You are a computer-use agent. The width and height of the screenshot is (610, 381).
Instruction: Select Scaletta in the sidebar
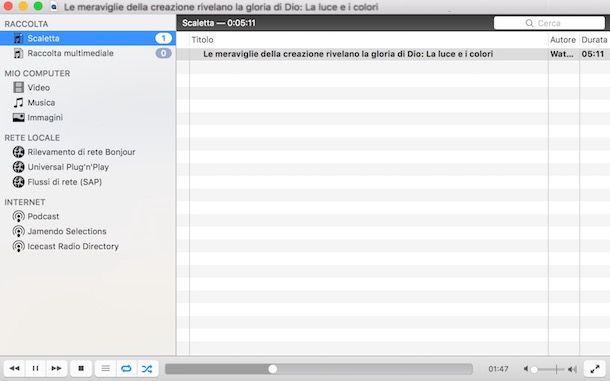[x=88, y=38]
